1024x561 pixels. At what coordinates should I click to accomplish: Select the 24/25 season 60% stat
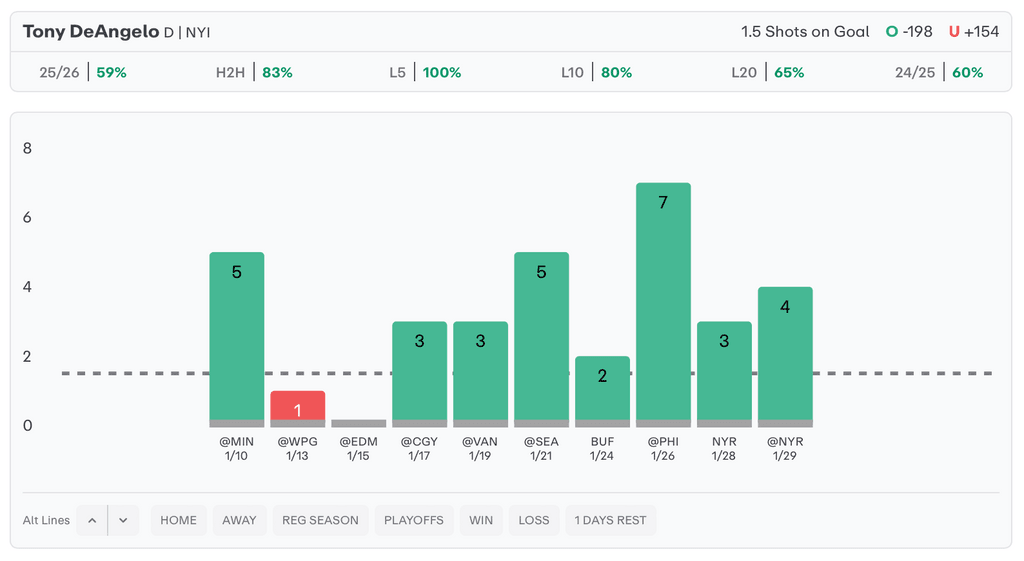tap(939, 73)
